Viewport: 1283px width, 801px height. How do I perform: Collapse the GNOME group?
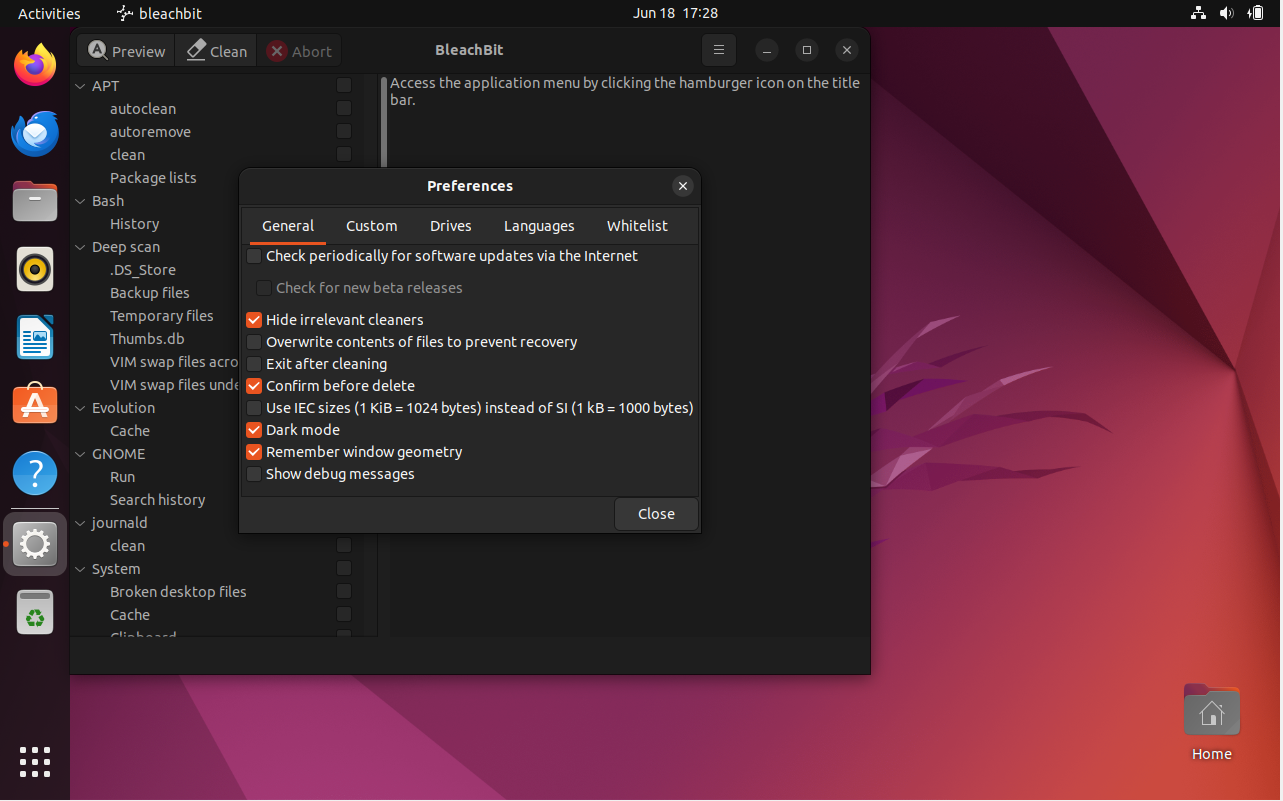coord(81,454)
